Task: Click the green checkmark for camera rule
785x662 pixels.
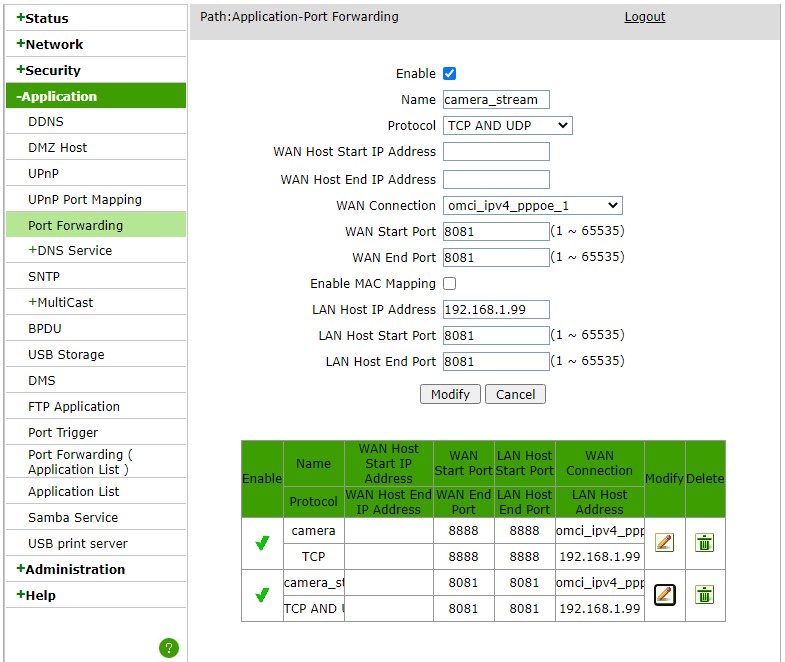Action: pos(262,543)
